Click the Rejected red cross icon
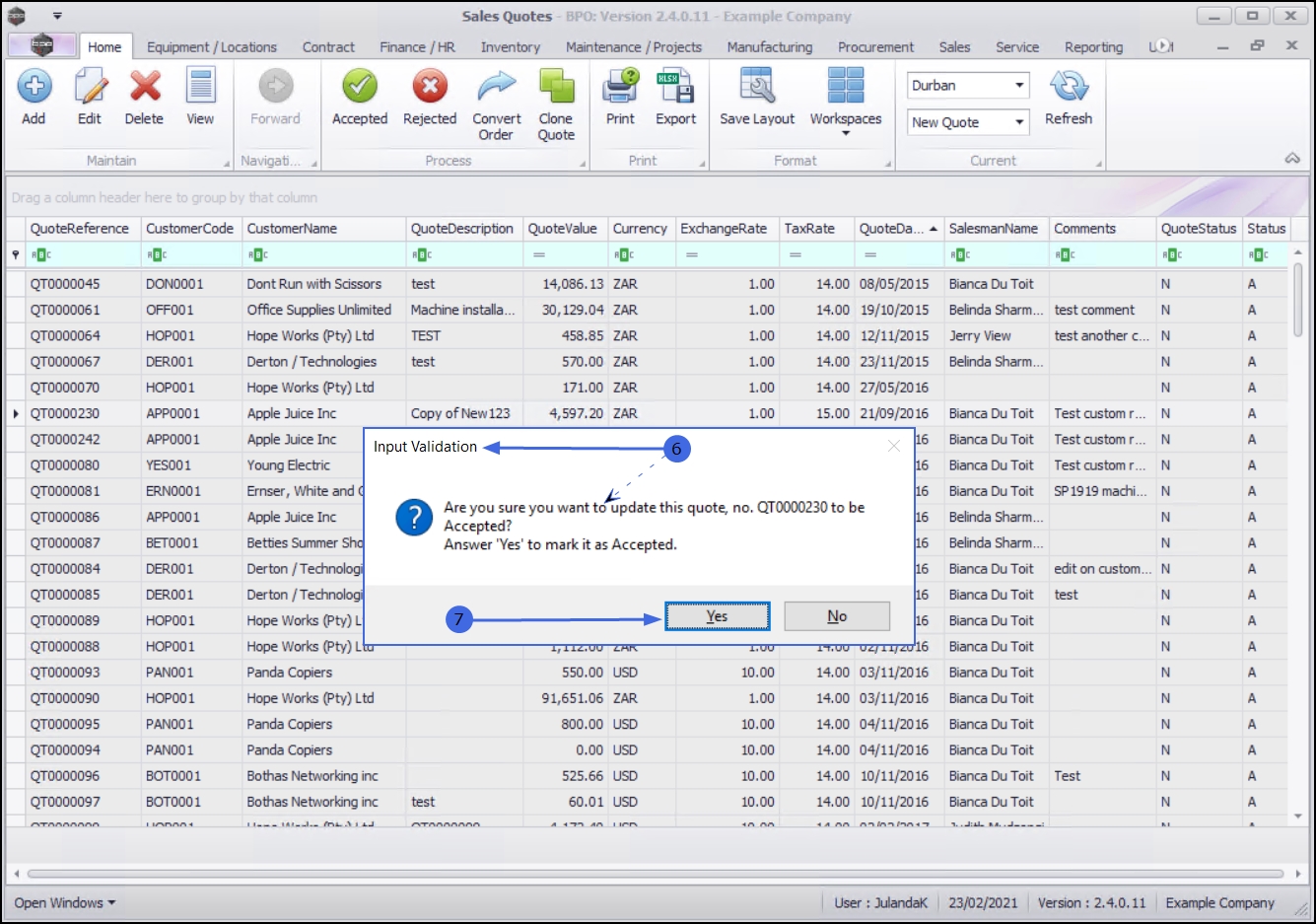The image size is (1316, 924). (430, 87)
